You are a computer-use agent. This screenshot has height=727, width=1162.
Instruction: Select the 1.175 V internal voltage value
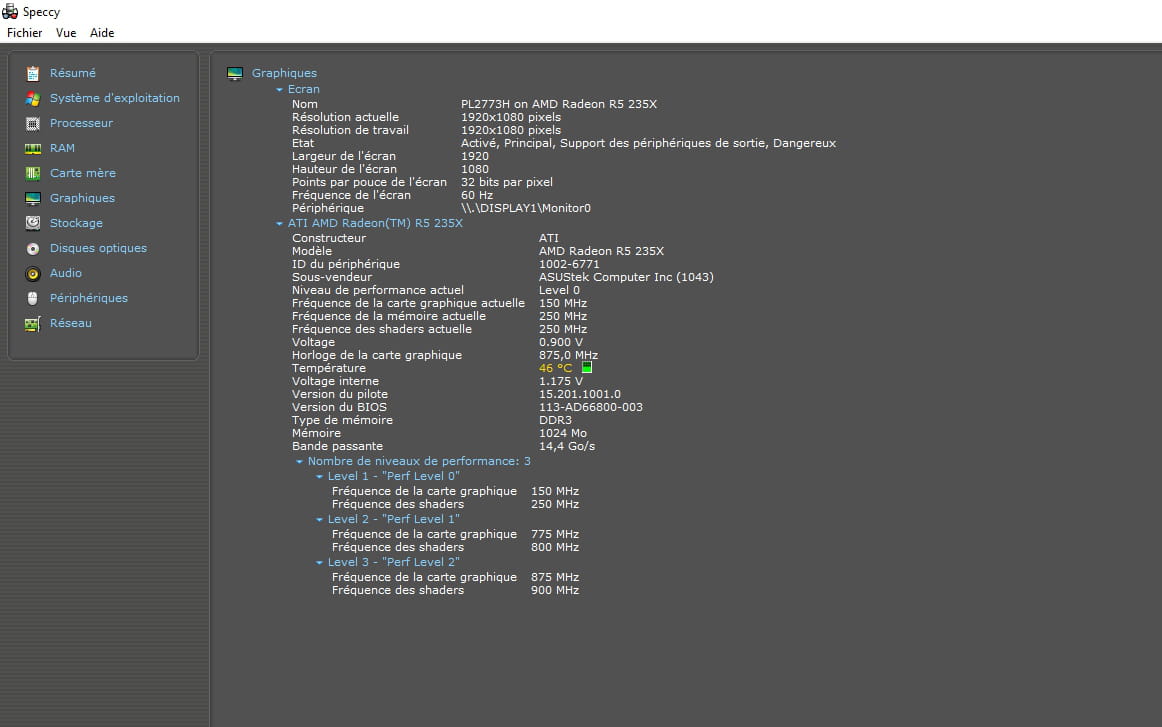coord(561,382)
